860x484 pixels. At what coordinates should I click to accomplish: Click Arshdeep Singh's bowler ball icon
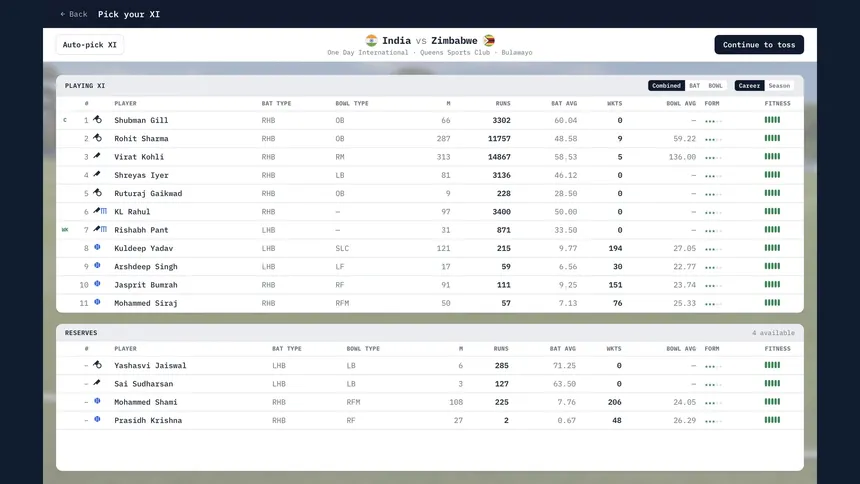coord(97,266)
